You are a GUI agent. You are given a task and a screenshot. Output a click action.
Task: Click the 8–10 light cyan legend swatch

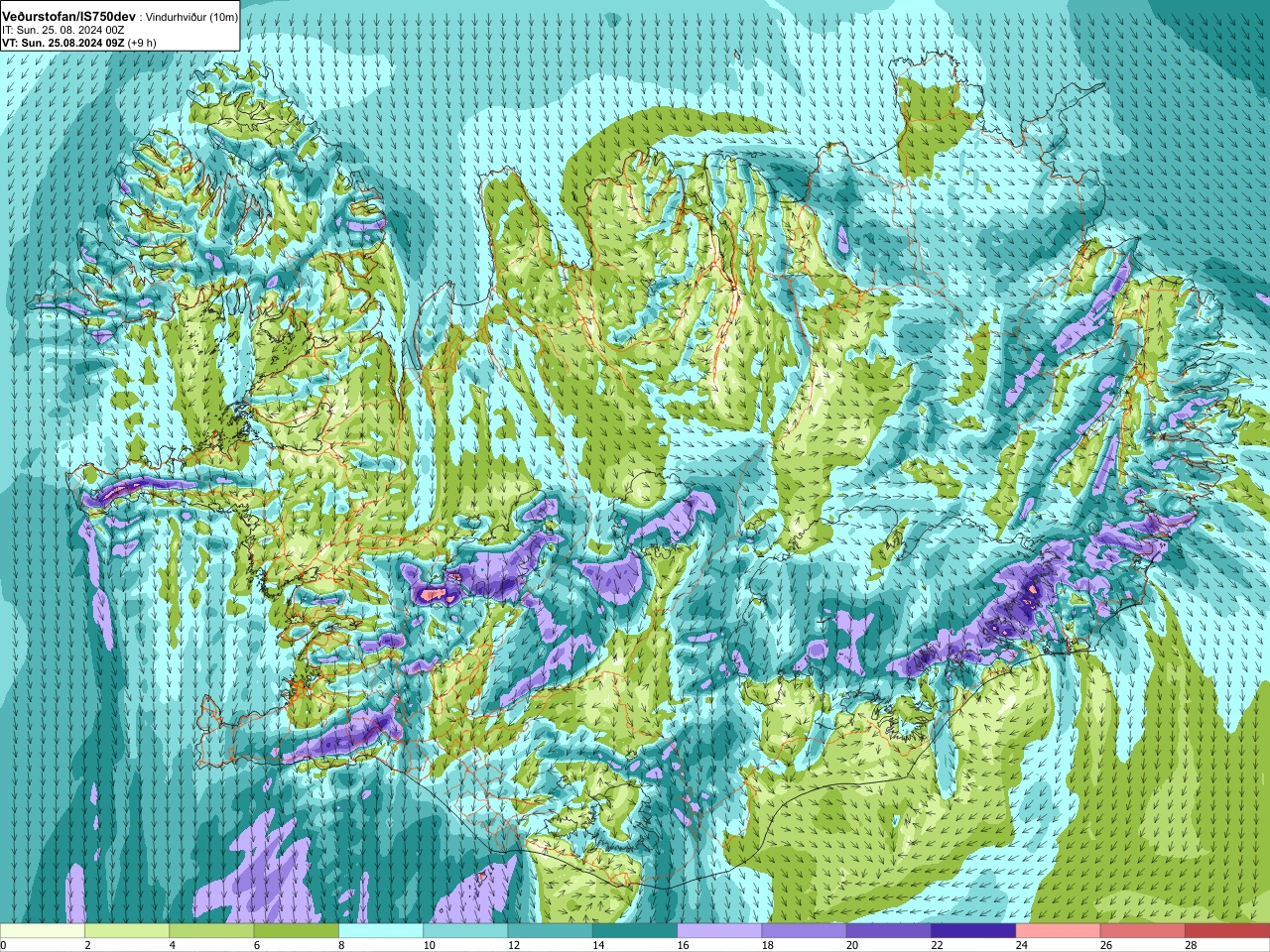pyautogui.click(x=381, y=931)
